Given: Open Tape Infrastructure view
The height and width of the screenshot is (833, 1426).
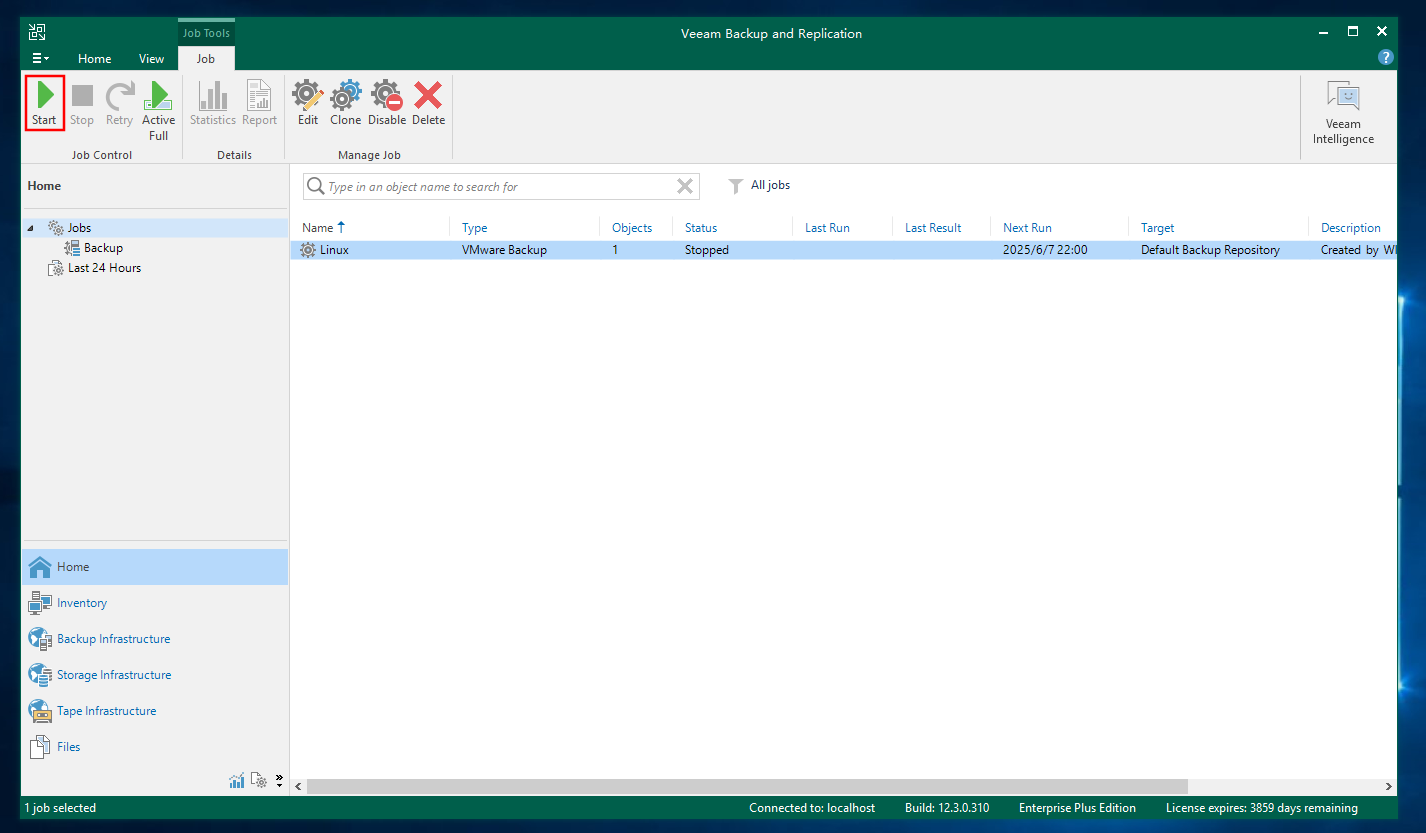Looking at the screenshot, I should click(154, 711).
